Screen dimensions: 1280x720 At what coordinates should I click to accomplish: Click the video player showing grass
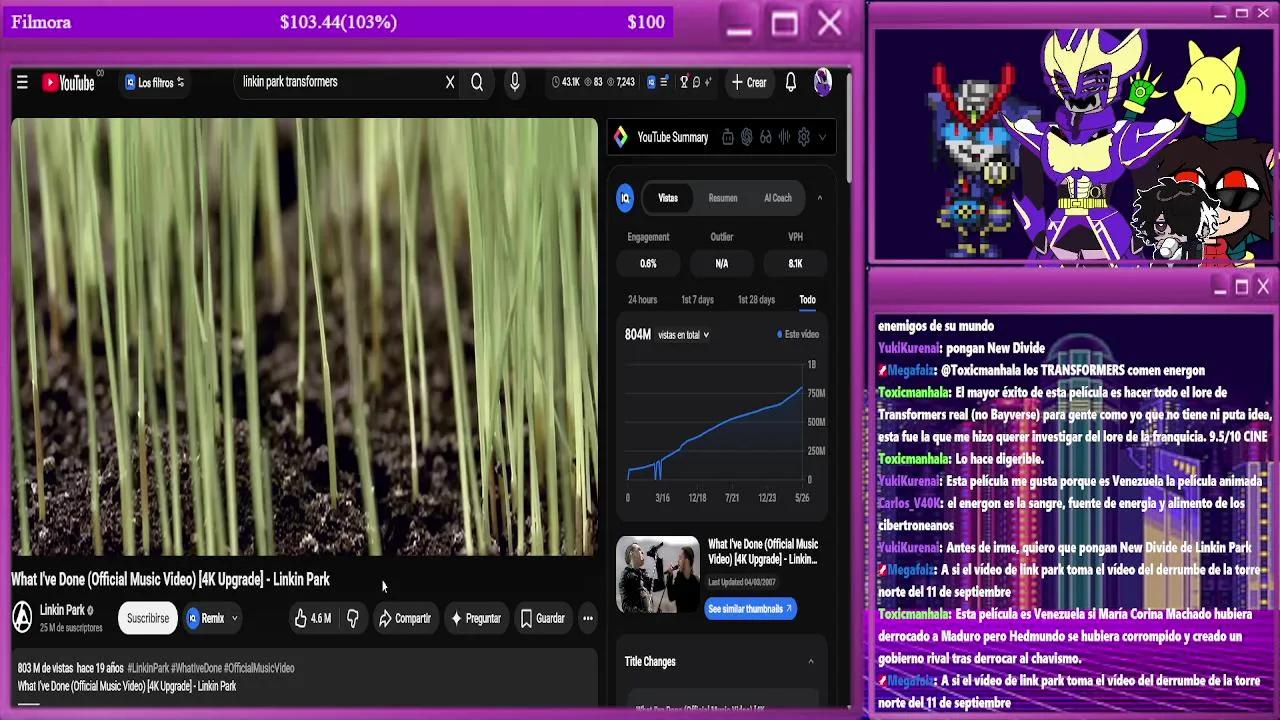coord(304,337)
